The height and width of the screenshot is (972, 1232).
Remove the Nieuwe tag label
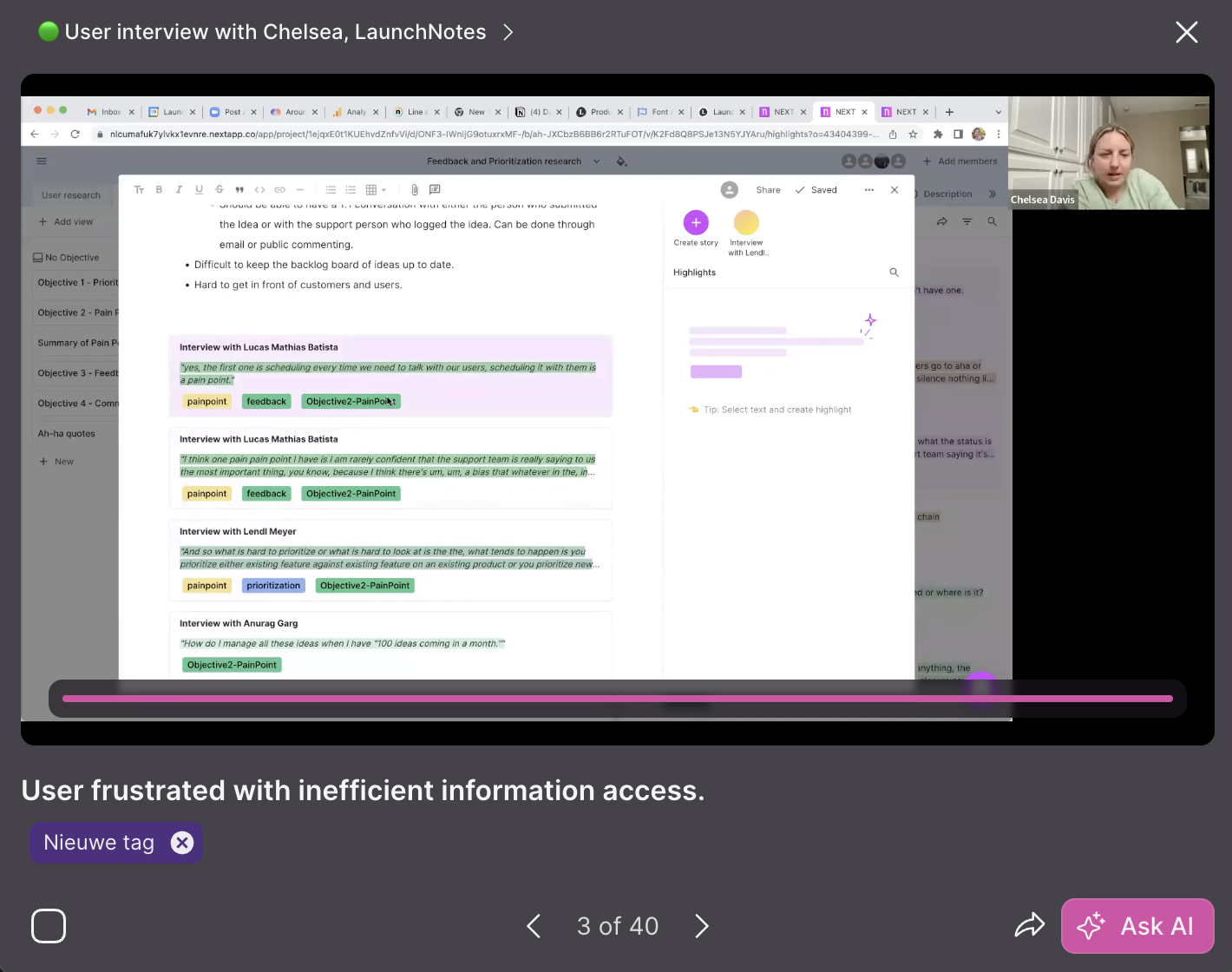(181, 843)
